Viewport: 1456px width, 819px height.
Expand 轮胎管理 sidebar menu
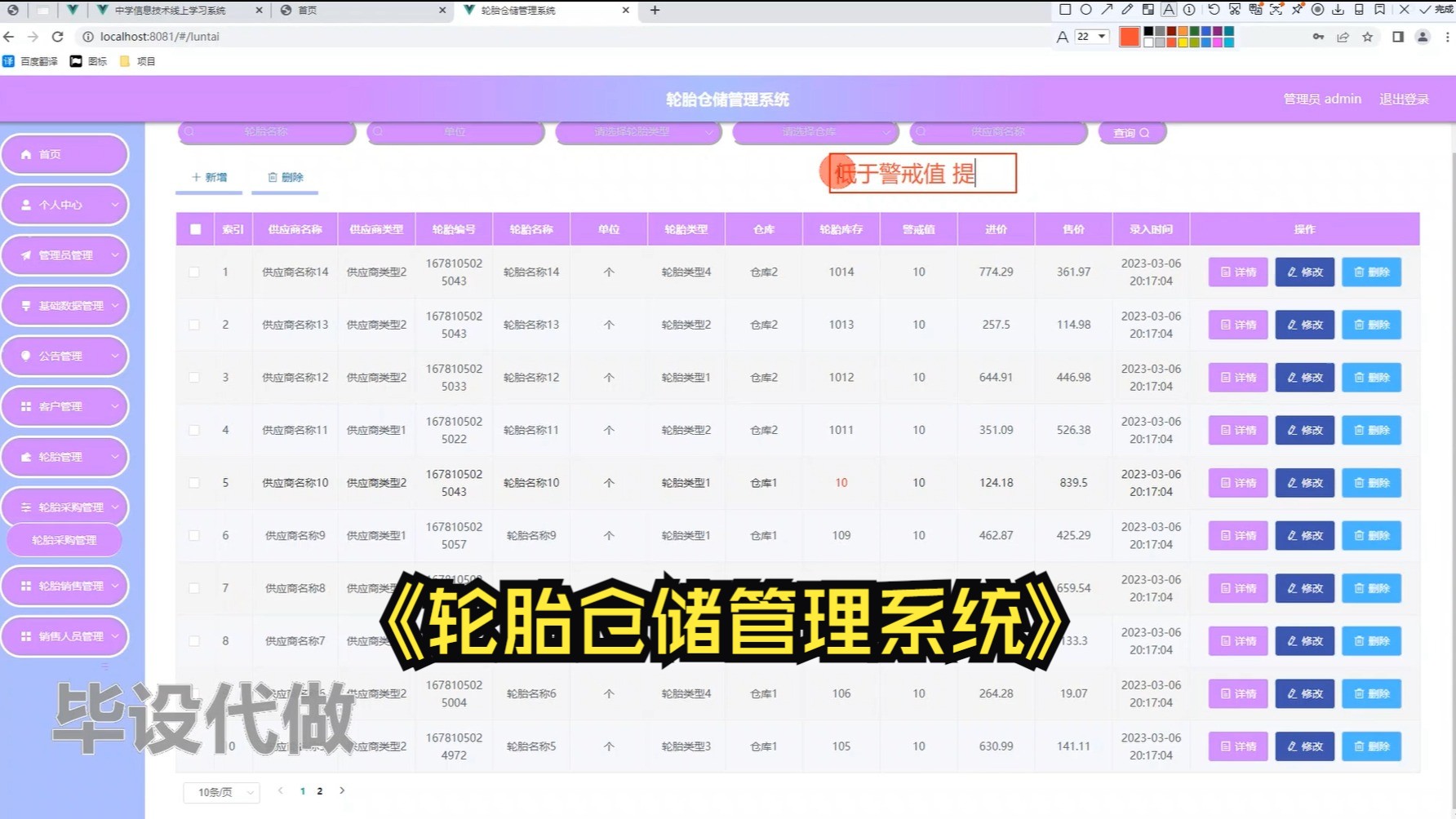point(64,457)
